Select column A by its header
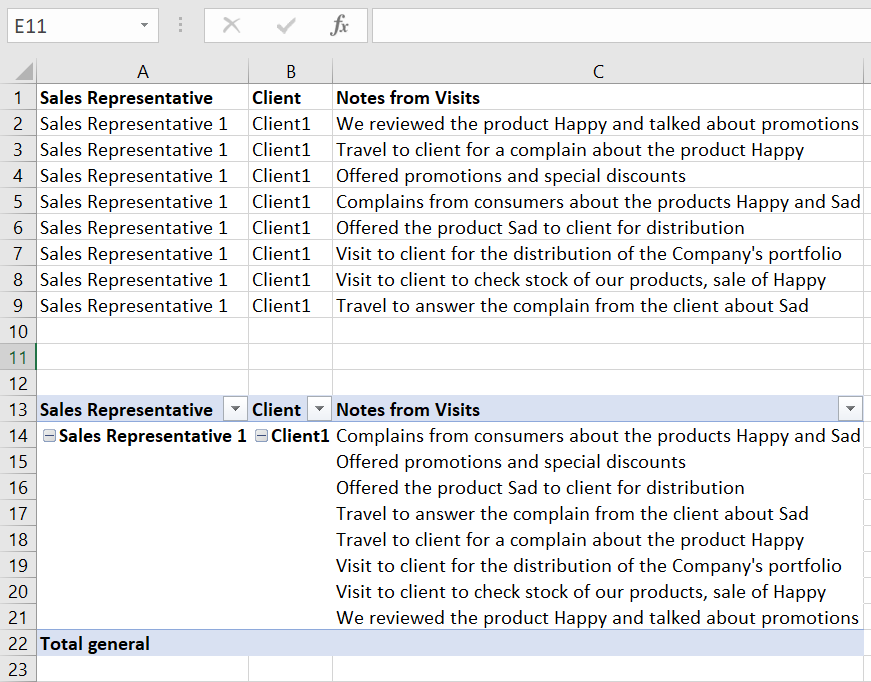Image resolution: width=871 pixels, height=682 pixels. point(143,72)
